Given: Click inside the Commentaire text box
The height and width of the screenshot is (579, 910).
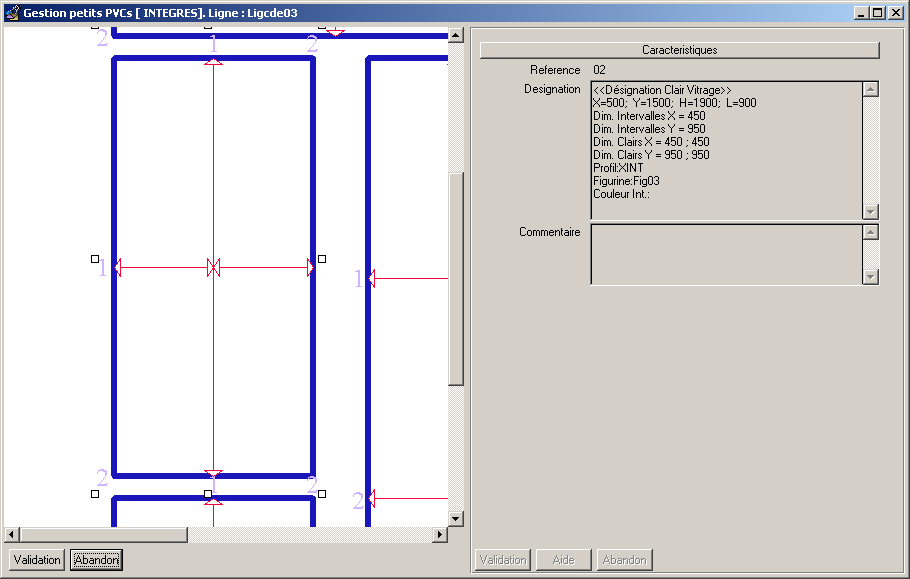Looking at the screenshot, I should [726, 254].
